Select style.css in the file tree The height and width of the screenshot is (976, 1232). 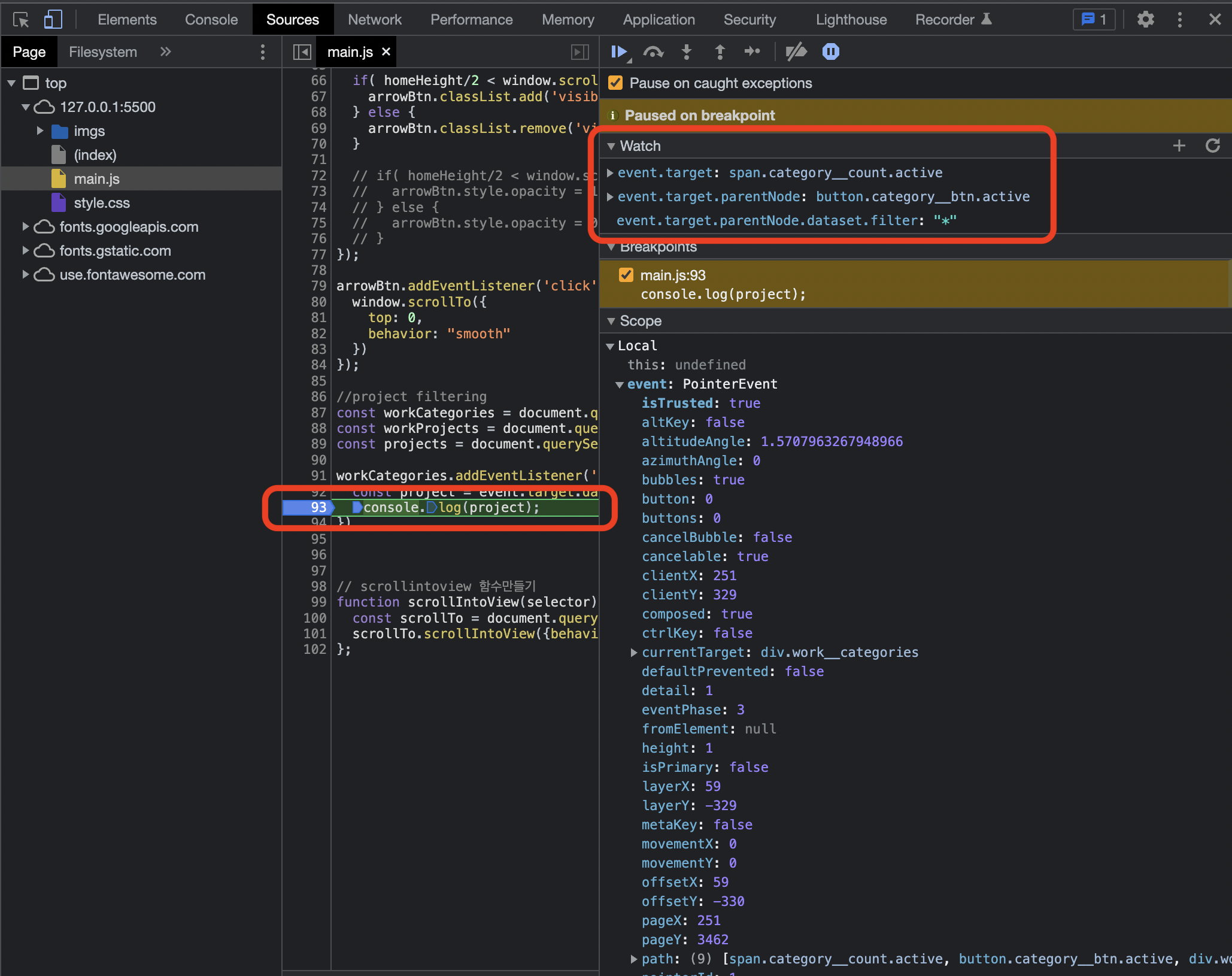tap(101, 203)
